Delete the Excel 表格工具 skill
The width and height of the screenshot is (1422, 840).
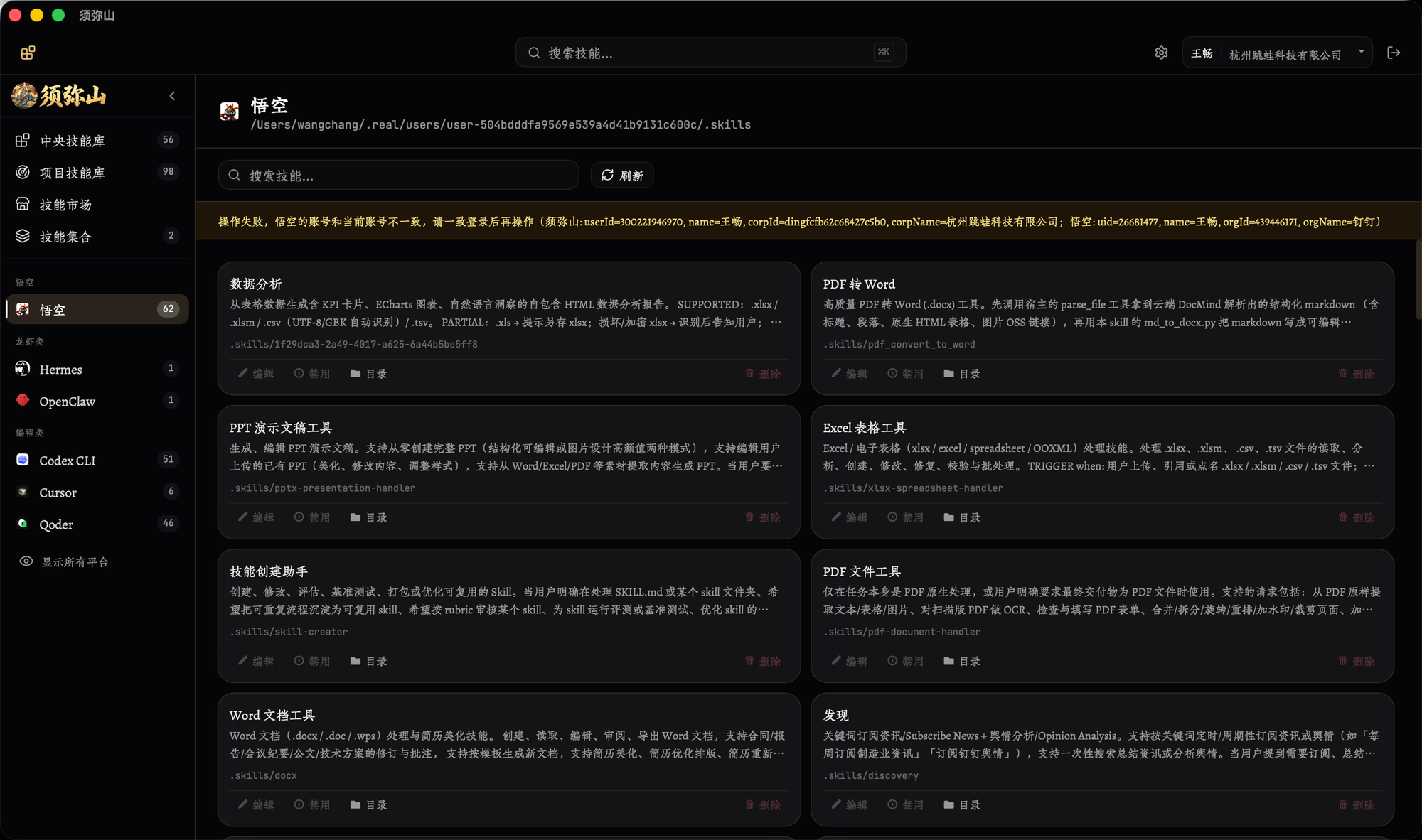click(x=1356, y=517)
